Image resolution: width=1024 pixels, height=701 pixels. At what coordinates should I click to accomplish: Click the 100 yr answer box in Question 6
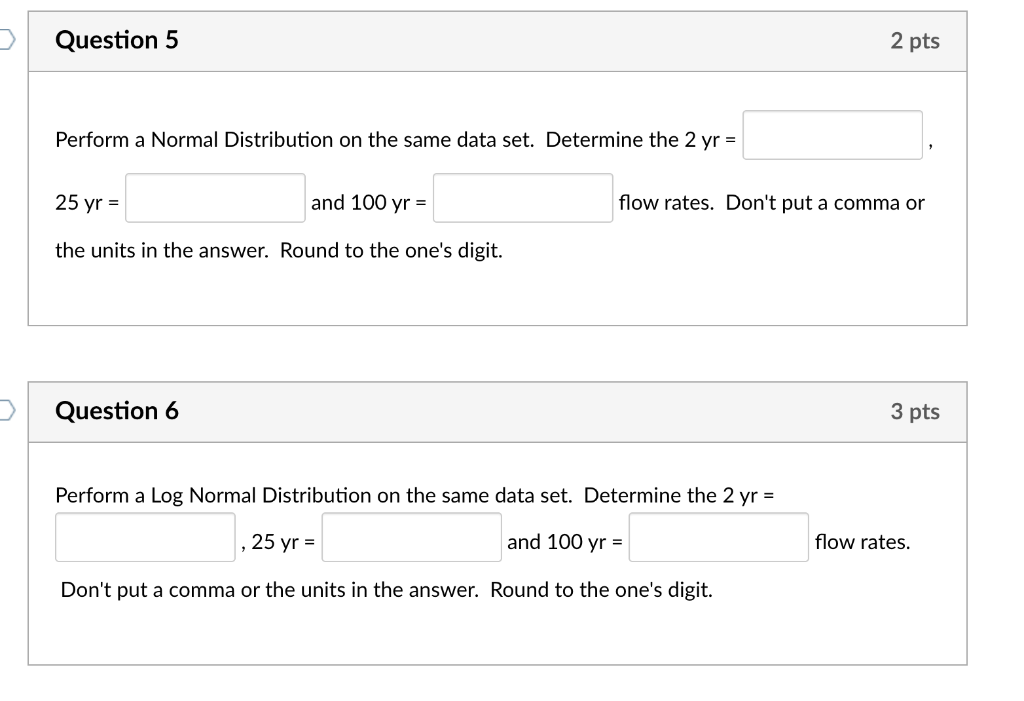(717, 537)
